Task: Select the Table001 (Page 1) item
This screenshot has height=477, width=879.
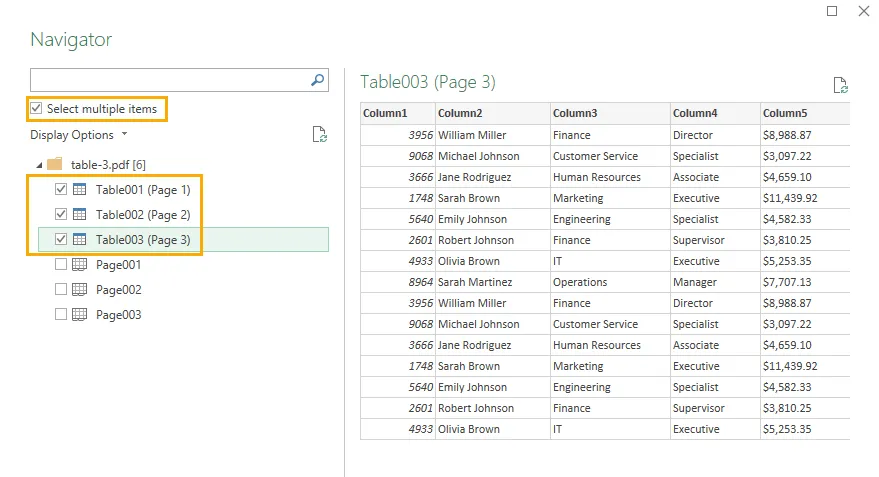Action: tap(143, 190)
